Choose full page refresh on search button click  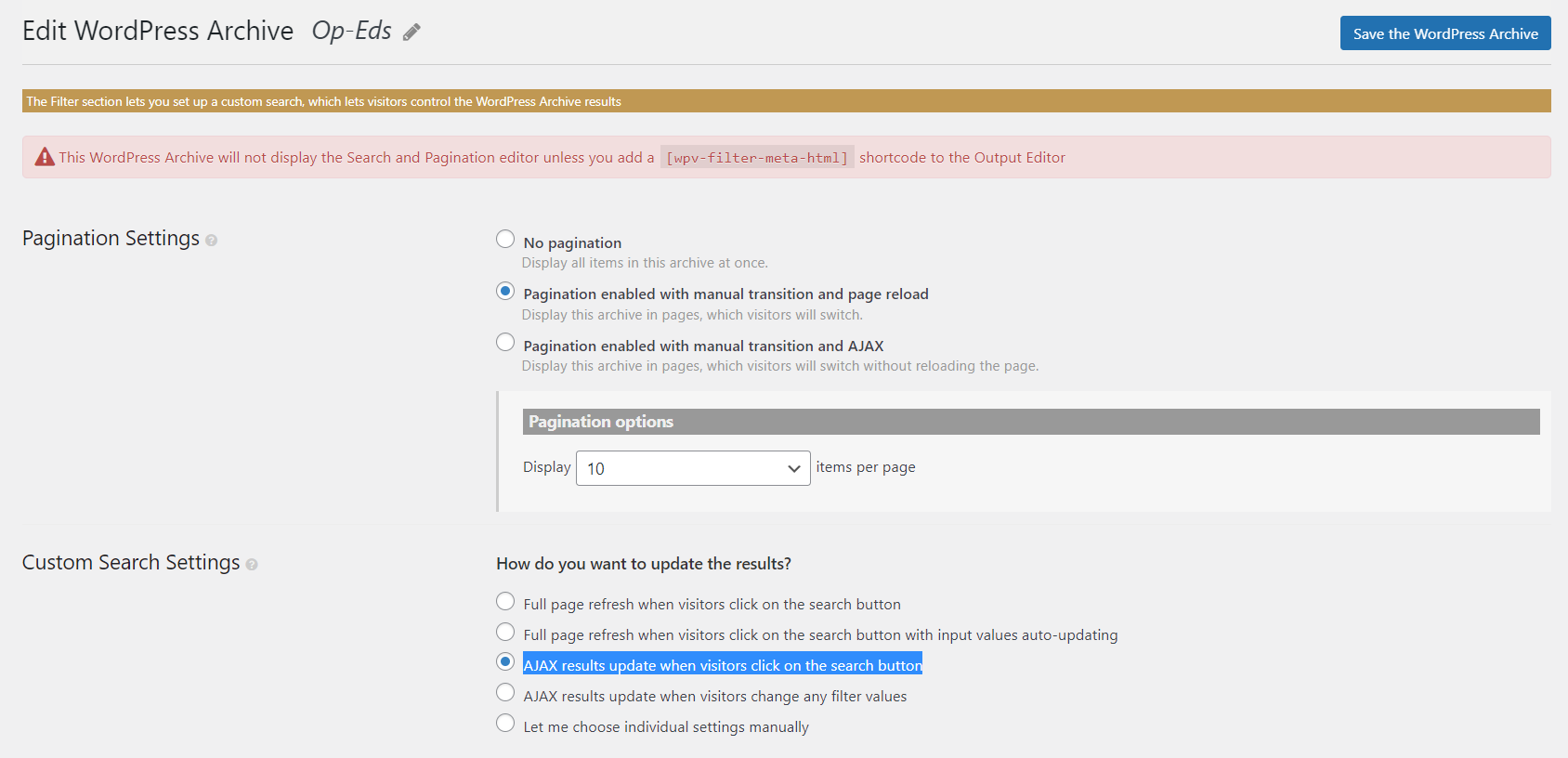tap(505, 602)
